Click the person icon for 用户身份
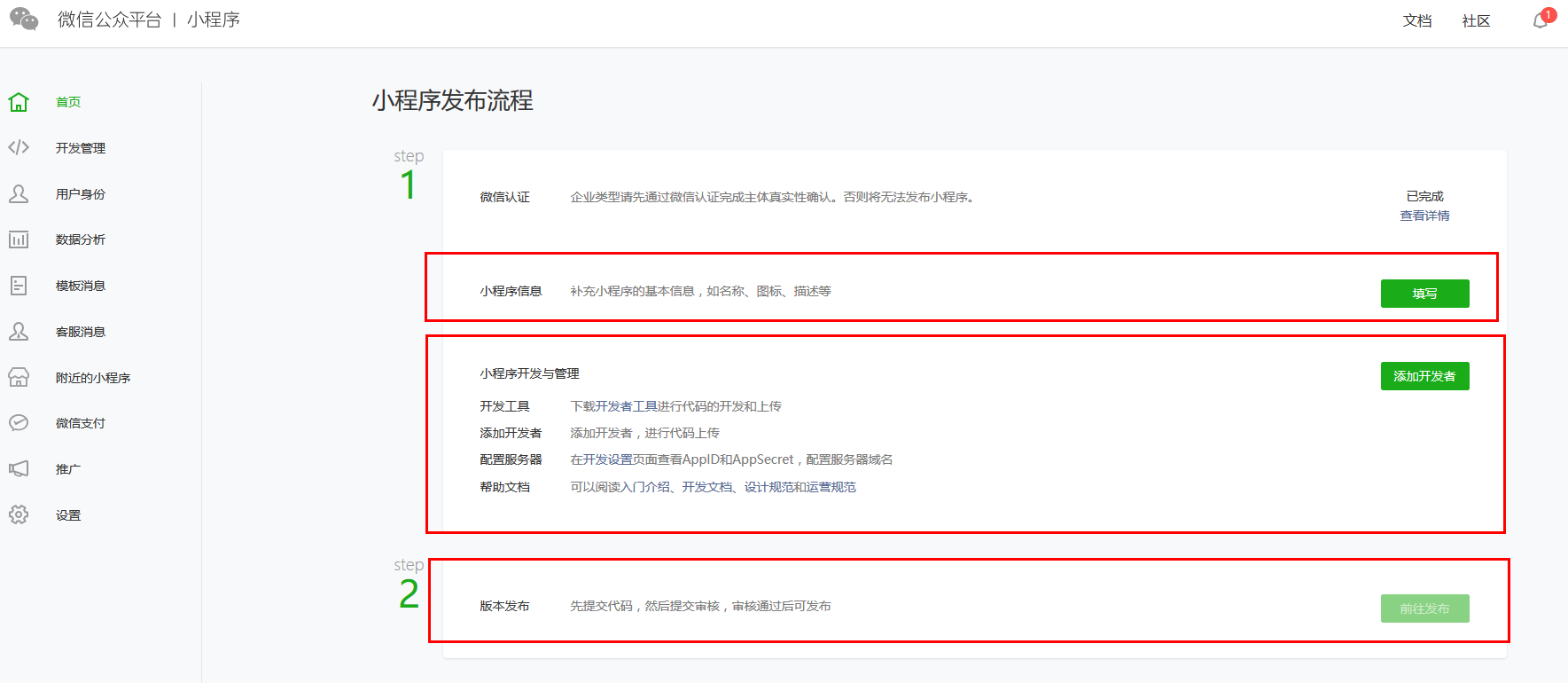Image resolution: width=1568 pixels, height=683 pixels. click(19, 193)
